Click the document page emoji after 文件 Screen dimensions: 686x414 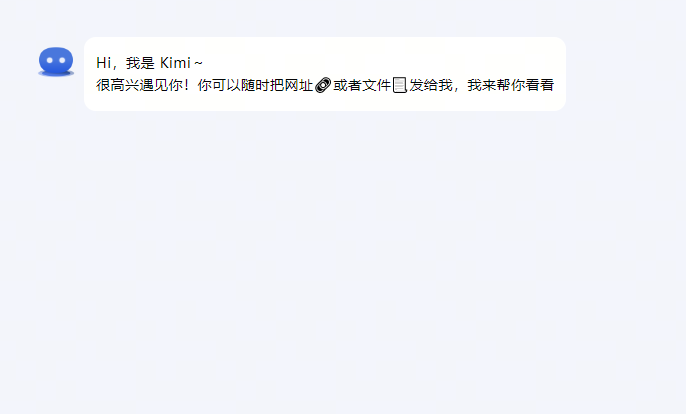(x=399, y=85)
